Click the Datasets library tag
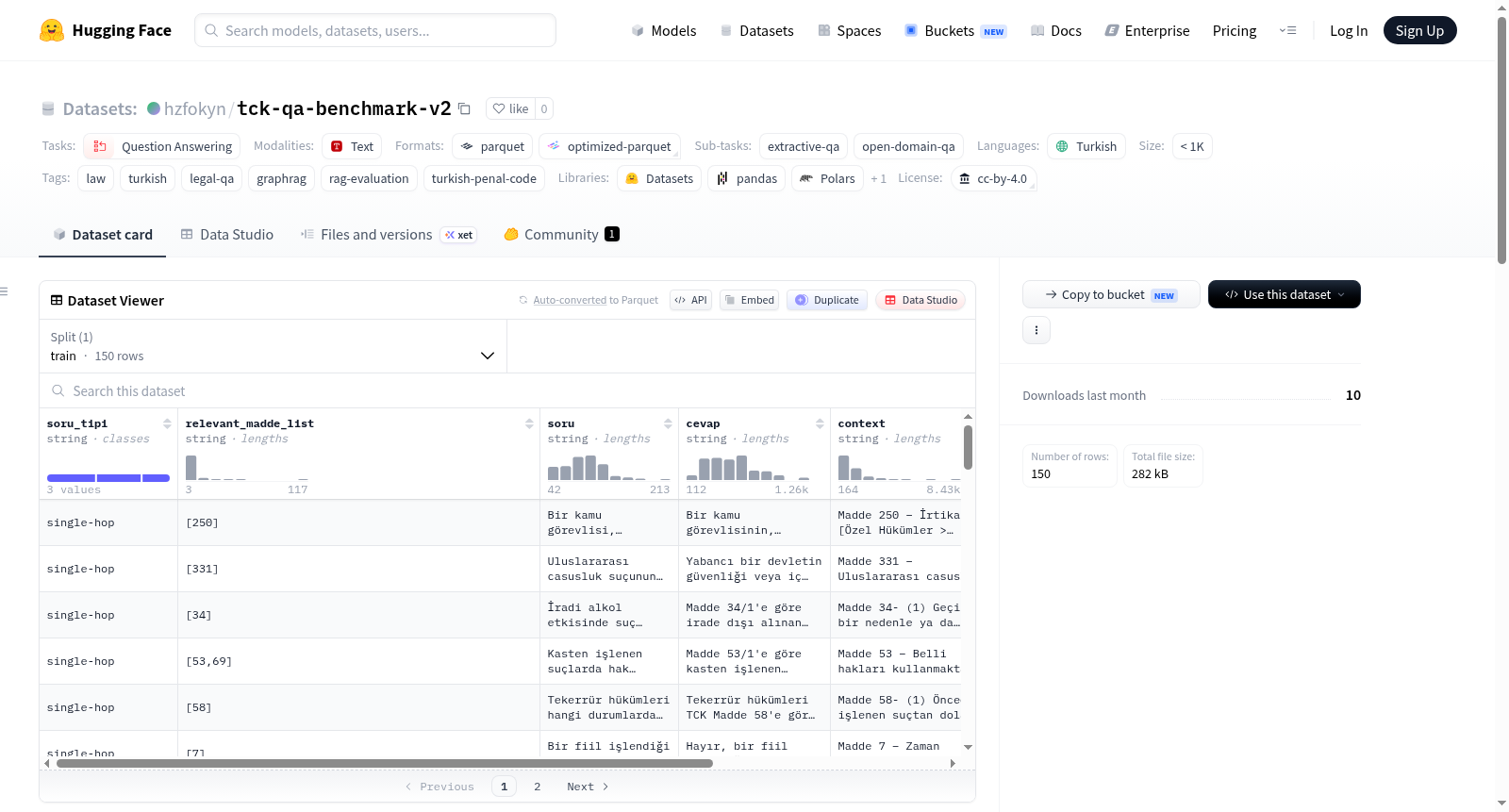 click(659, 178)
